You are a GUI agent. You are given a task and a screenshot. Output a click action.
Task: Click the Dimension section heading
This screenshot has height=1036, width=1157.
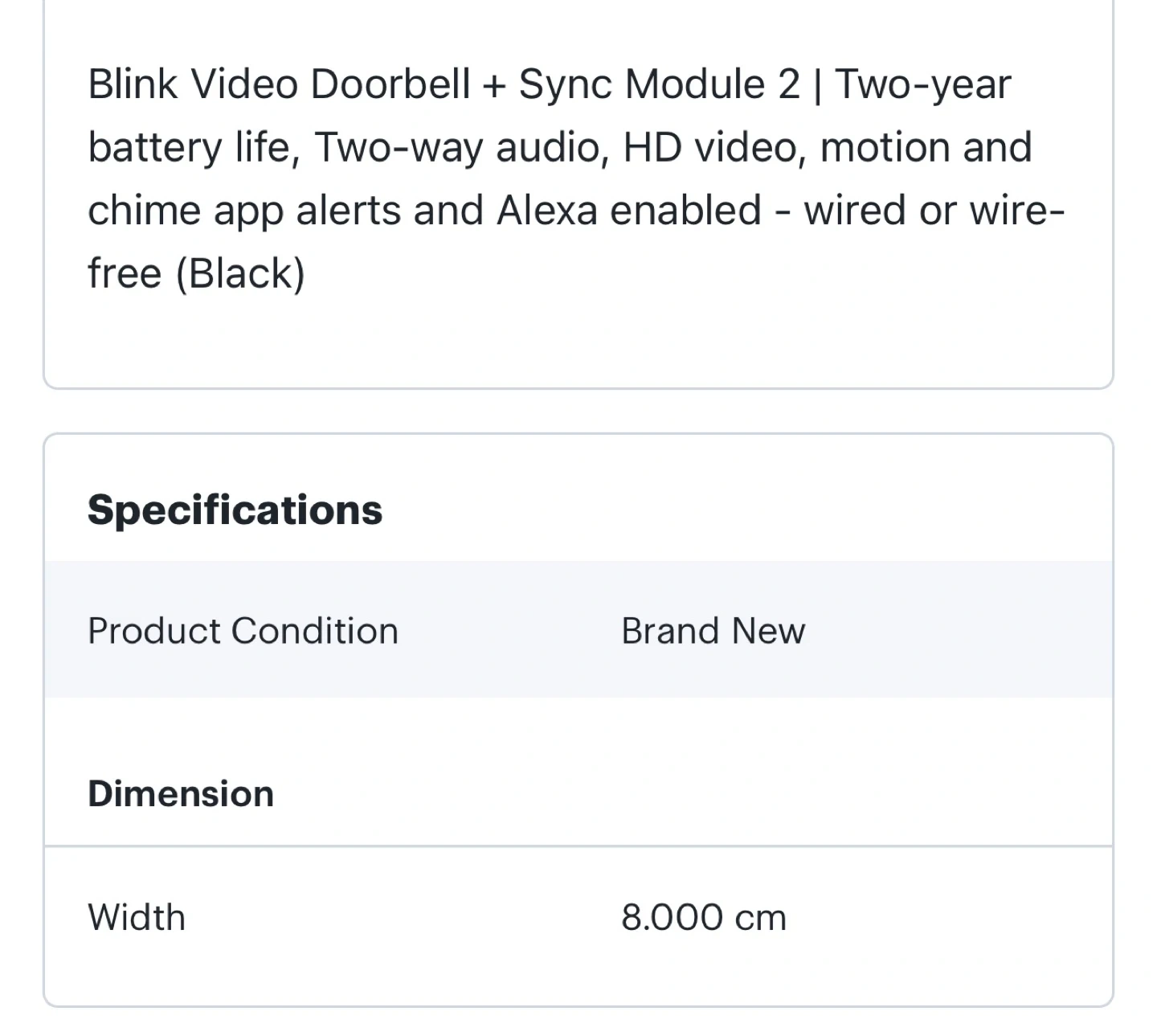tap(181, 794)
